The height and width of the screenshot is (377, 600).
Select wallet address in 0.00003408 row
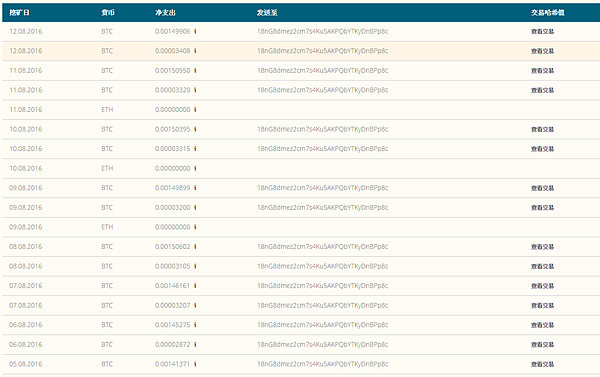pos(323,51)
